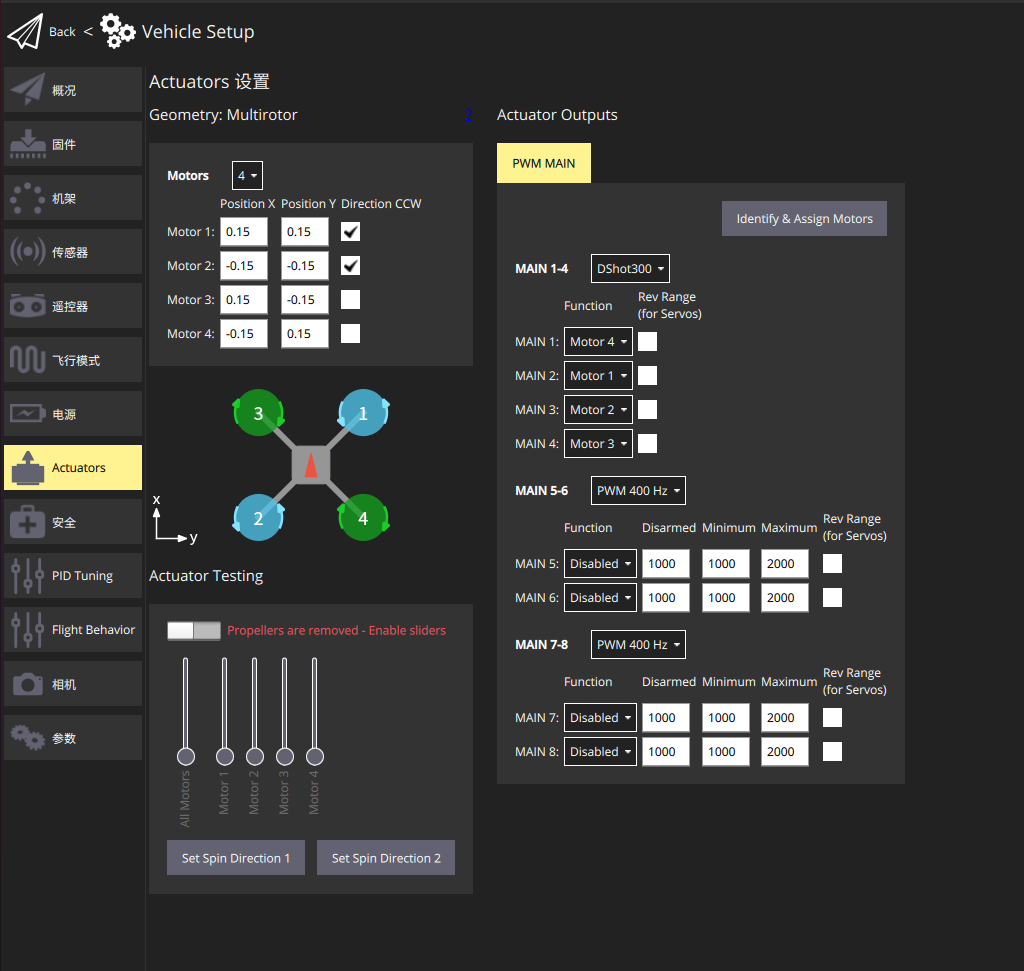Open the Motors count dropdown
This screenshot has width=1024, height=971.
[248, 176]
